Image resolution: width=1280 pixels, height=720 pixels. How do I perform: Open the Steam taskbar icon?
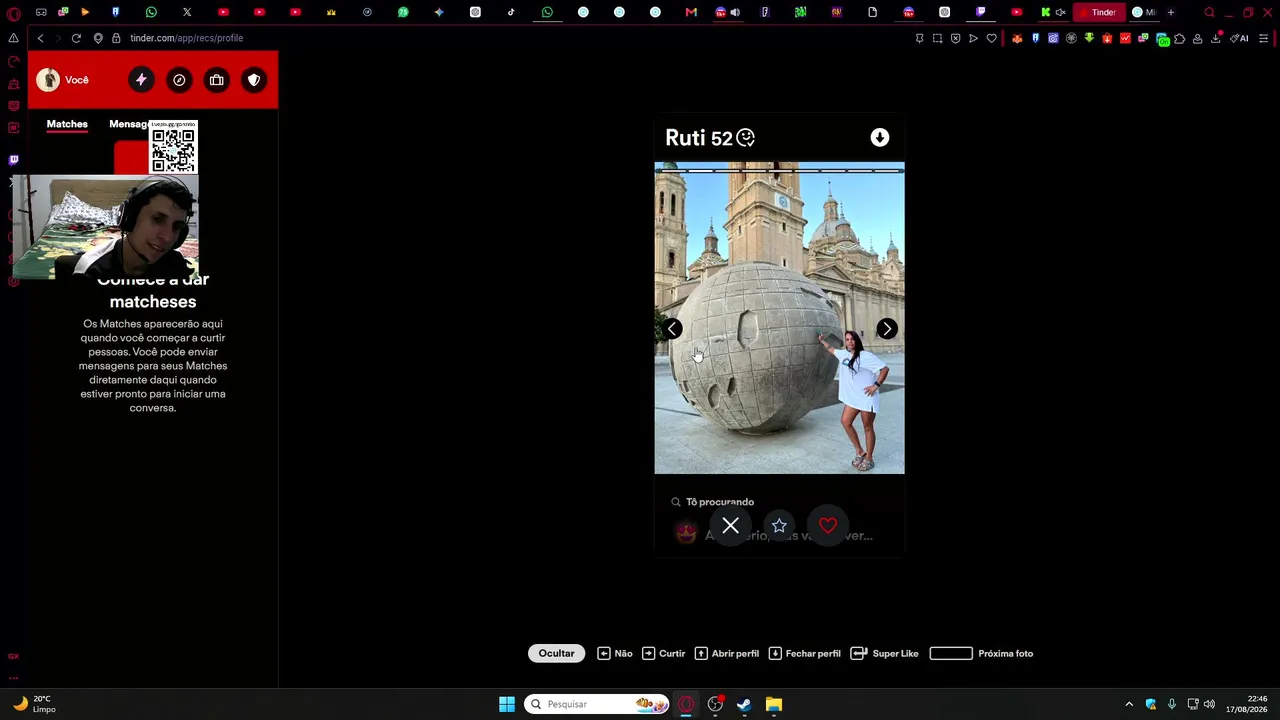[x=744, y=704]
